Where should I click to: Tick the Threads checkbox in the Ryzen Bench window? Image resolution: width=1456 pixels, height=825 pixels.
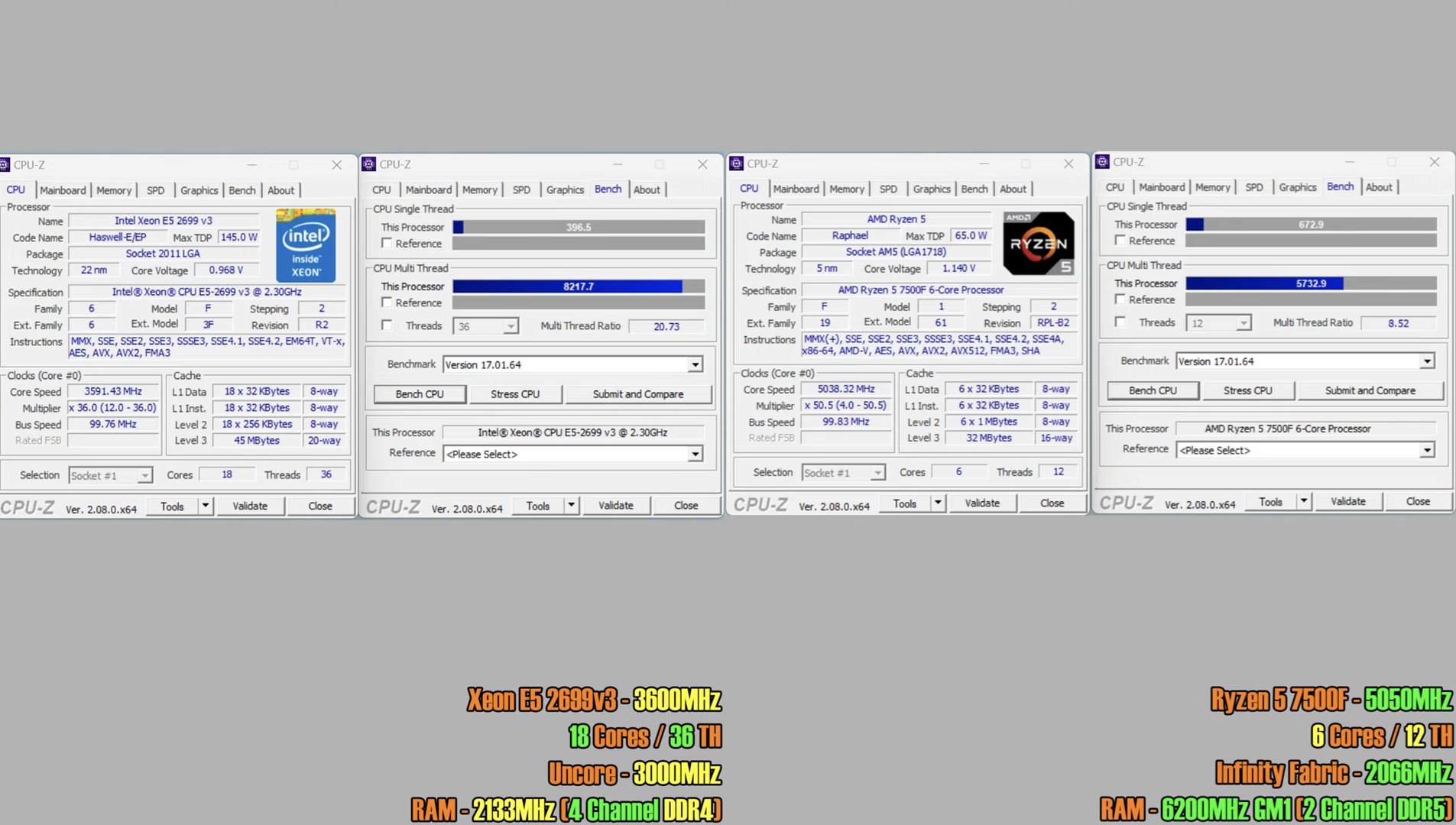click(x=1120, y=322)
